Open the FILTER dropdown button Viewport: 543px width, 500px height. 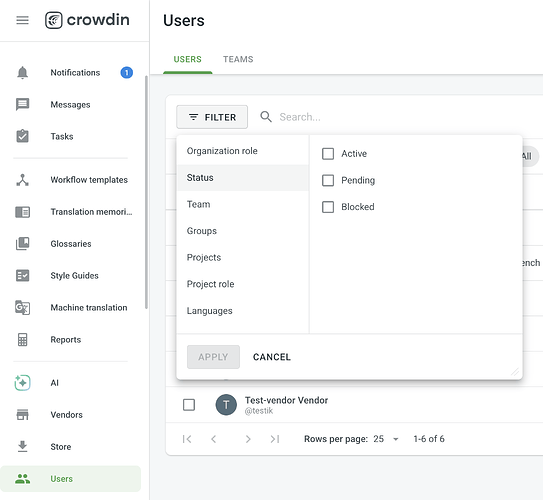[212, 117]
